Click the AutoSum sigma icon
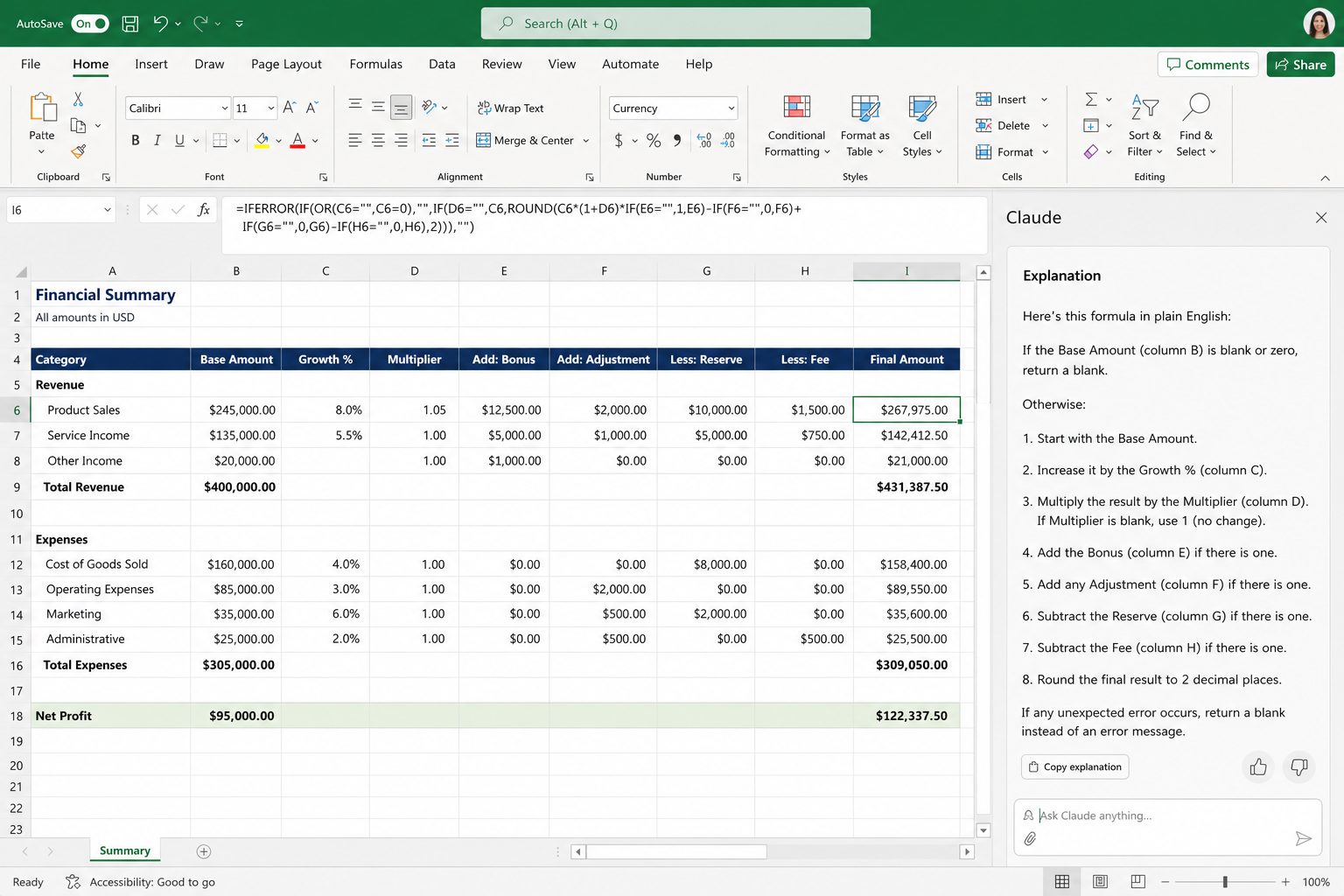Image resolution: width=1344 pixels, height=896 pixels. pos(1091,100)
